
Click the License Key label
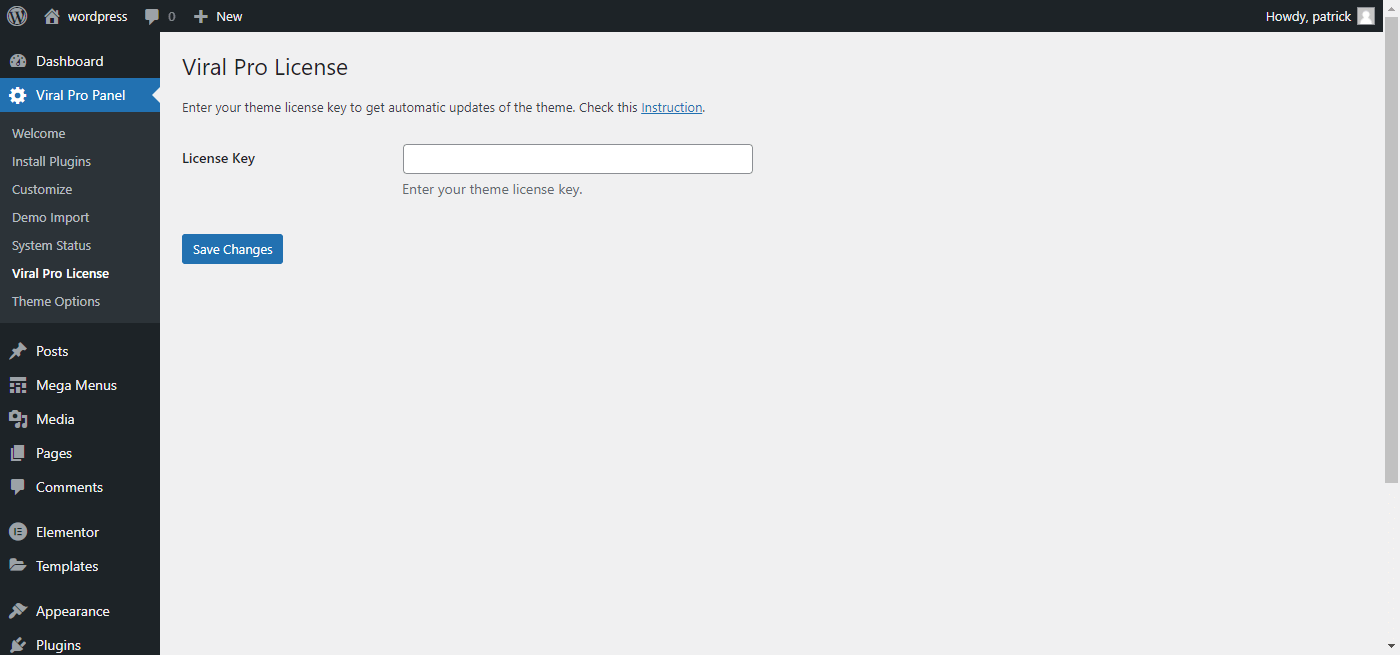(218, 158)
